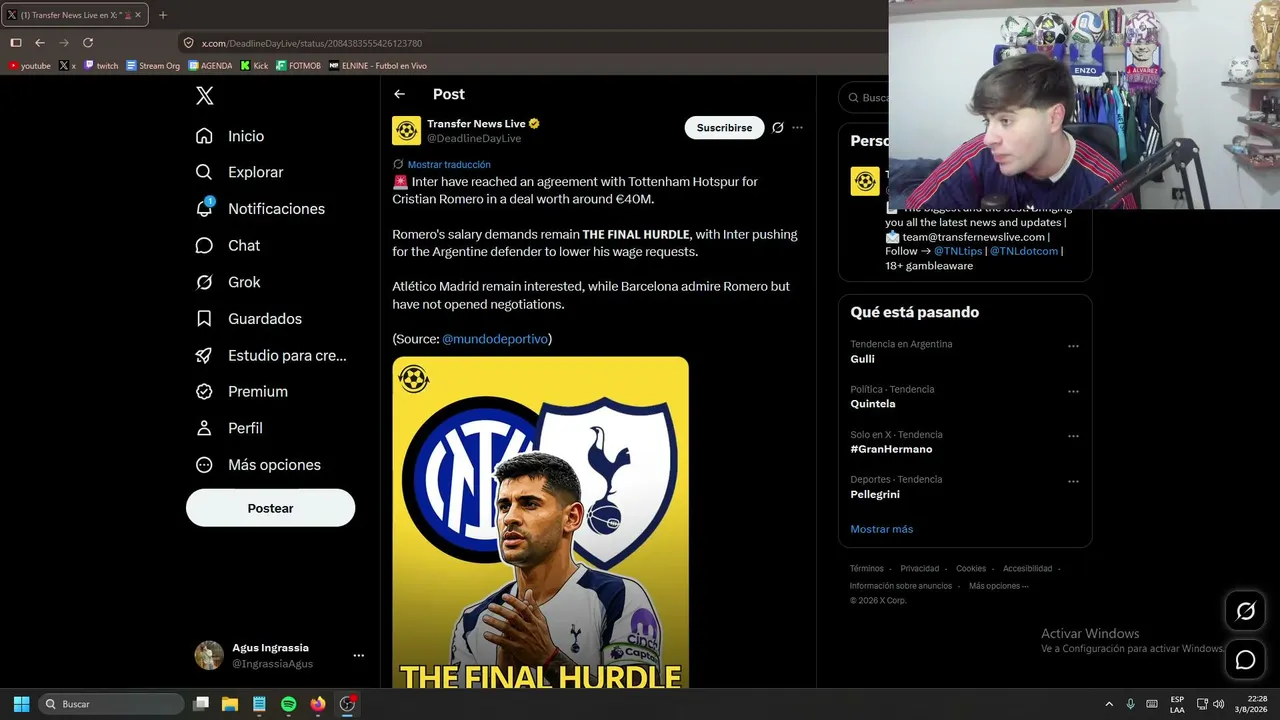
Task: Go back using the Post header arrow
Action: tap(400, 94)
